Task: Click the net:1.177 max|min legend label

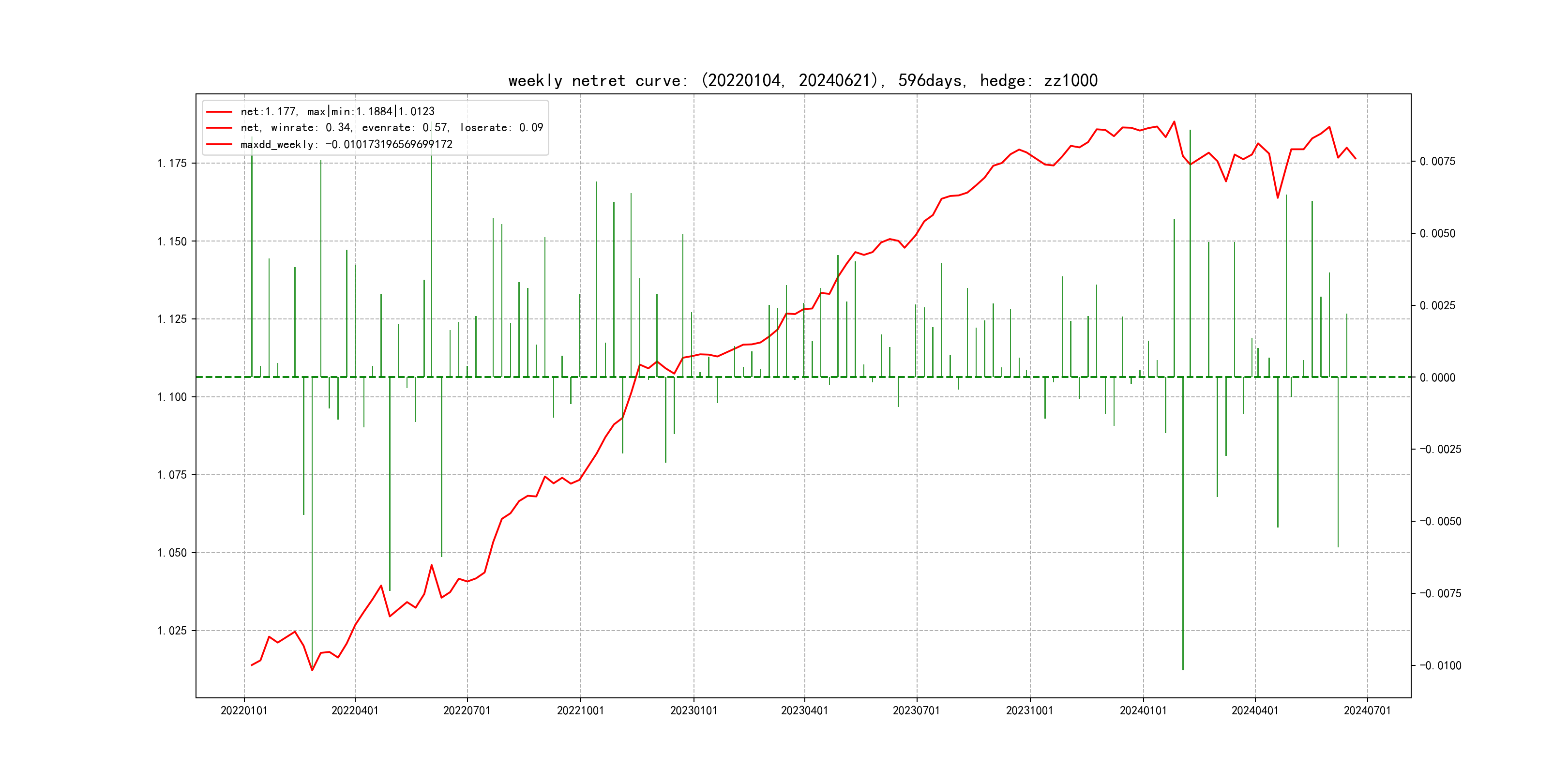Action: [337, 112]
